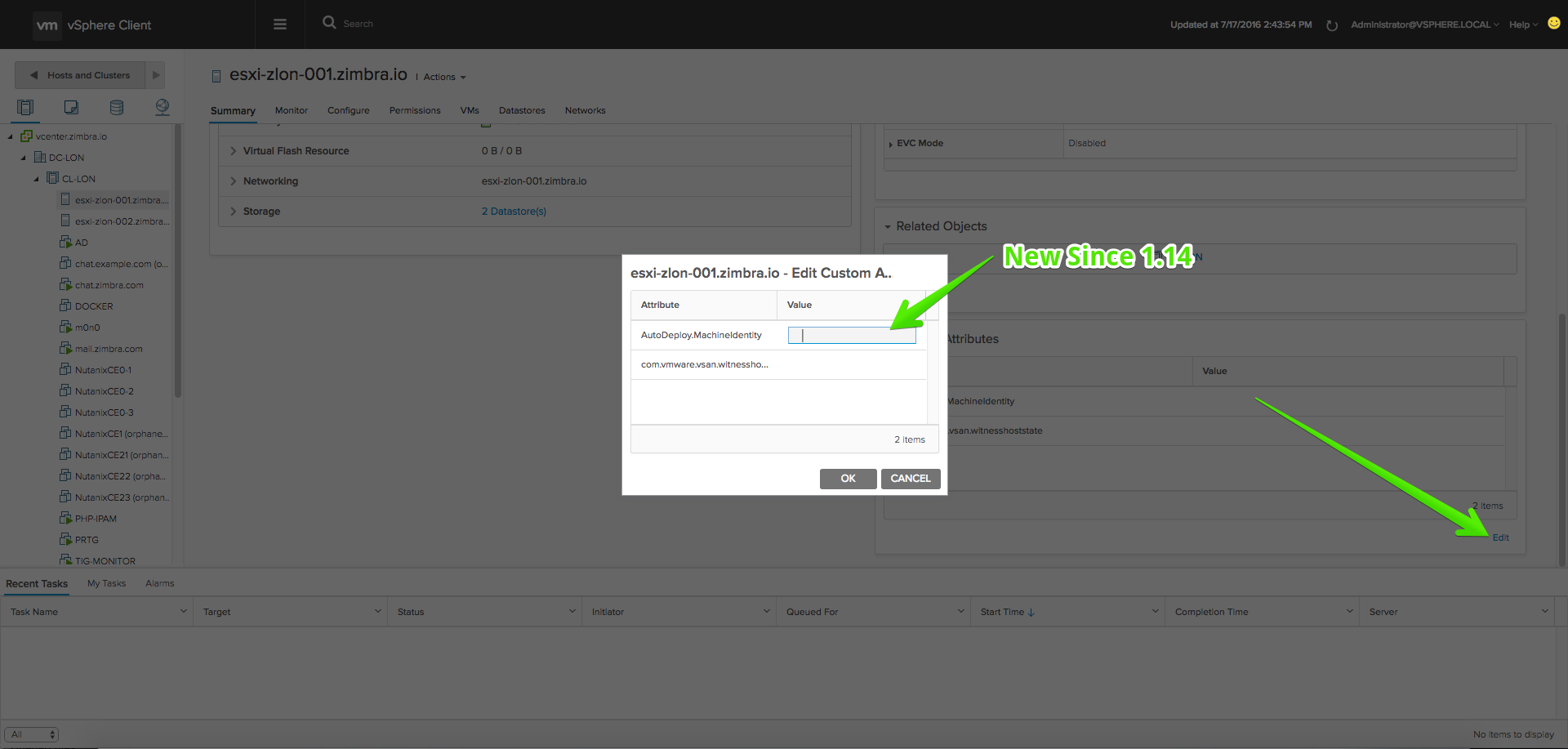Open the 2 Datastore(s) link
Screen dimensions: 1568x749
coord(514,212)
